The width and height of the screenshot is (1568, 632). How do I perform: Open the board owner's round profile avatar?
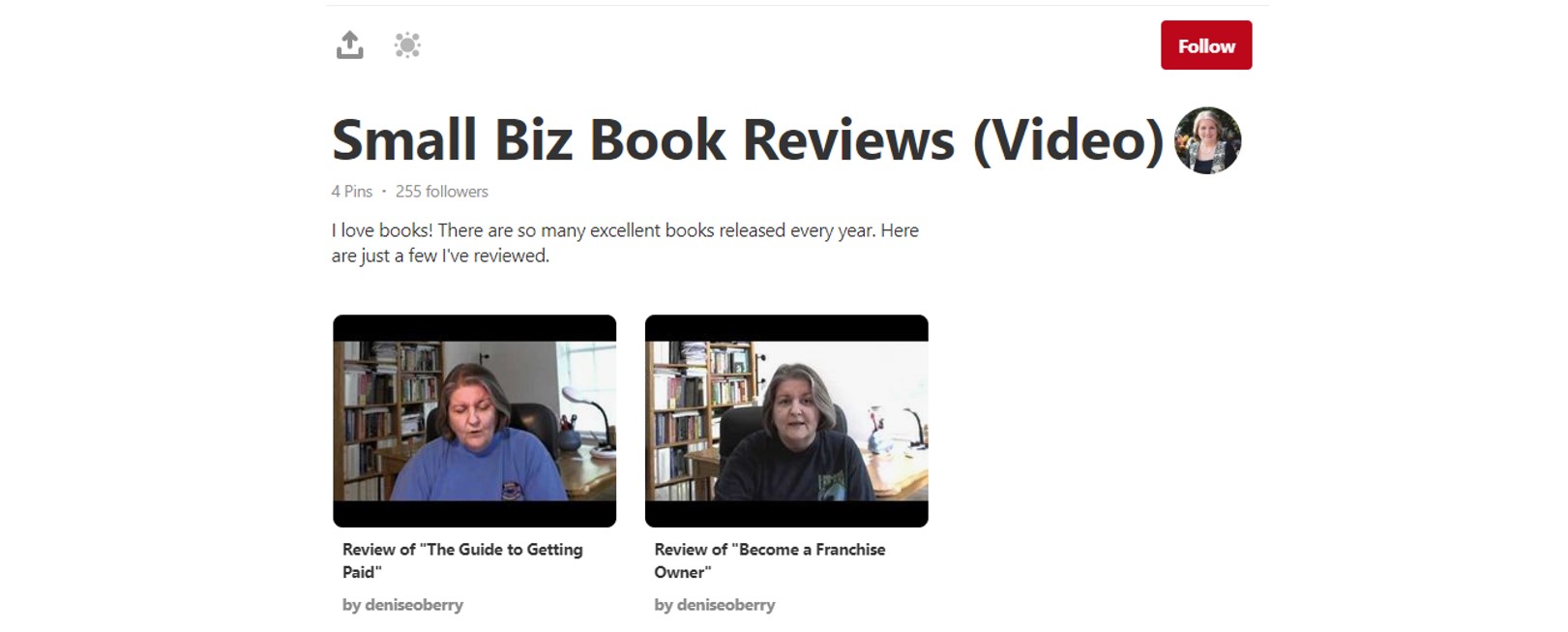(1207, 140)
